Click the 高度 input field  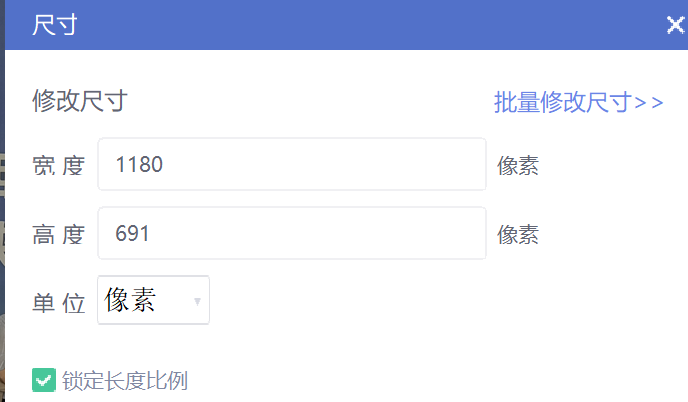click(x=292, y=233)
